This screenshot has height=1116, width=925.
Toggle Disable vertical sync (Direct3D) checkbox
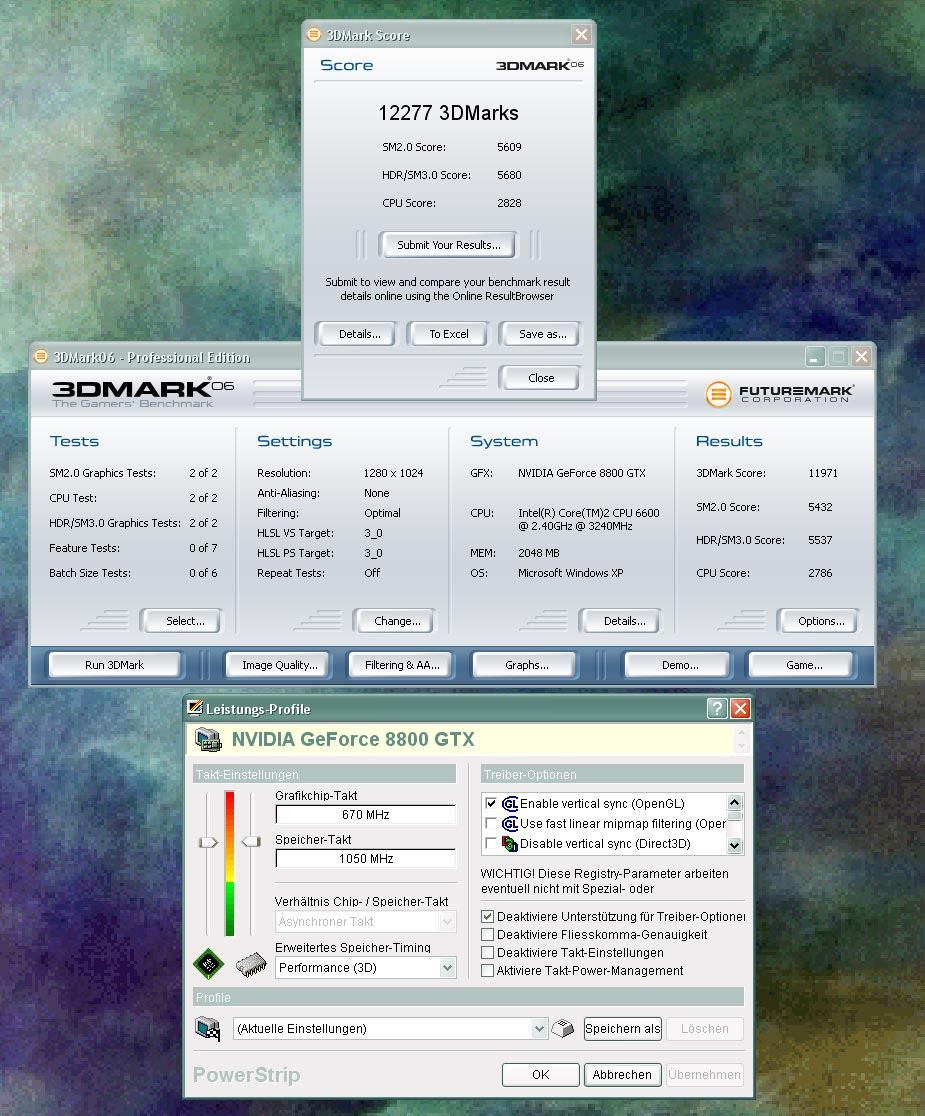[490, 843]
